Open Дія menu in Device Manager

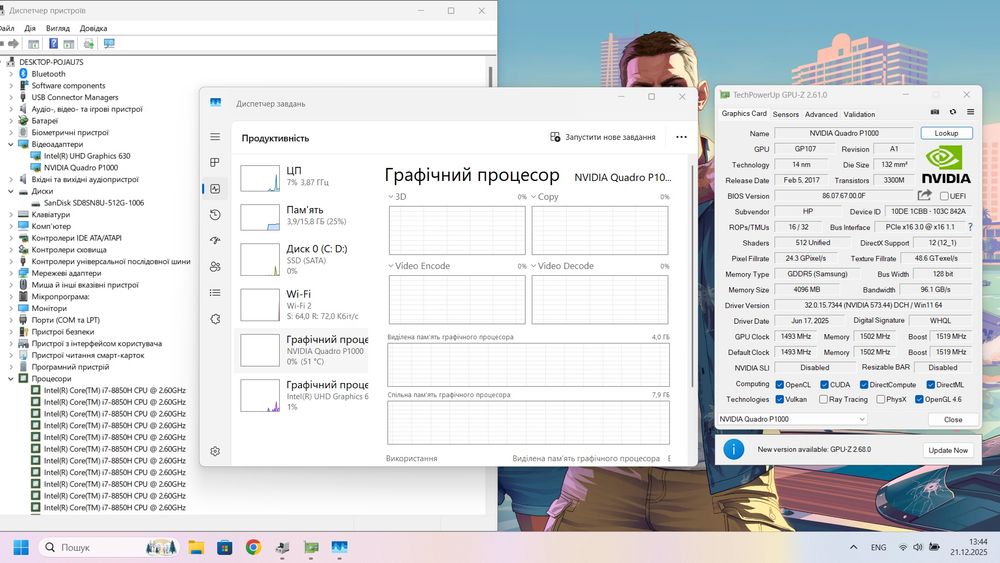click(30, 28)
